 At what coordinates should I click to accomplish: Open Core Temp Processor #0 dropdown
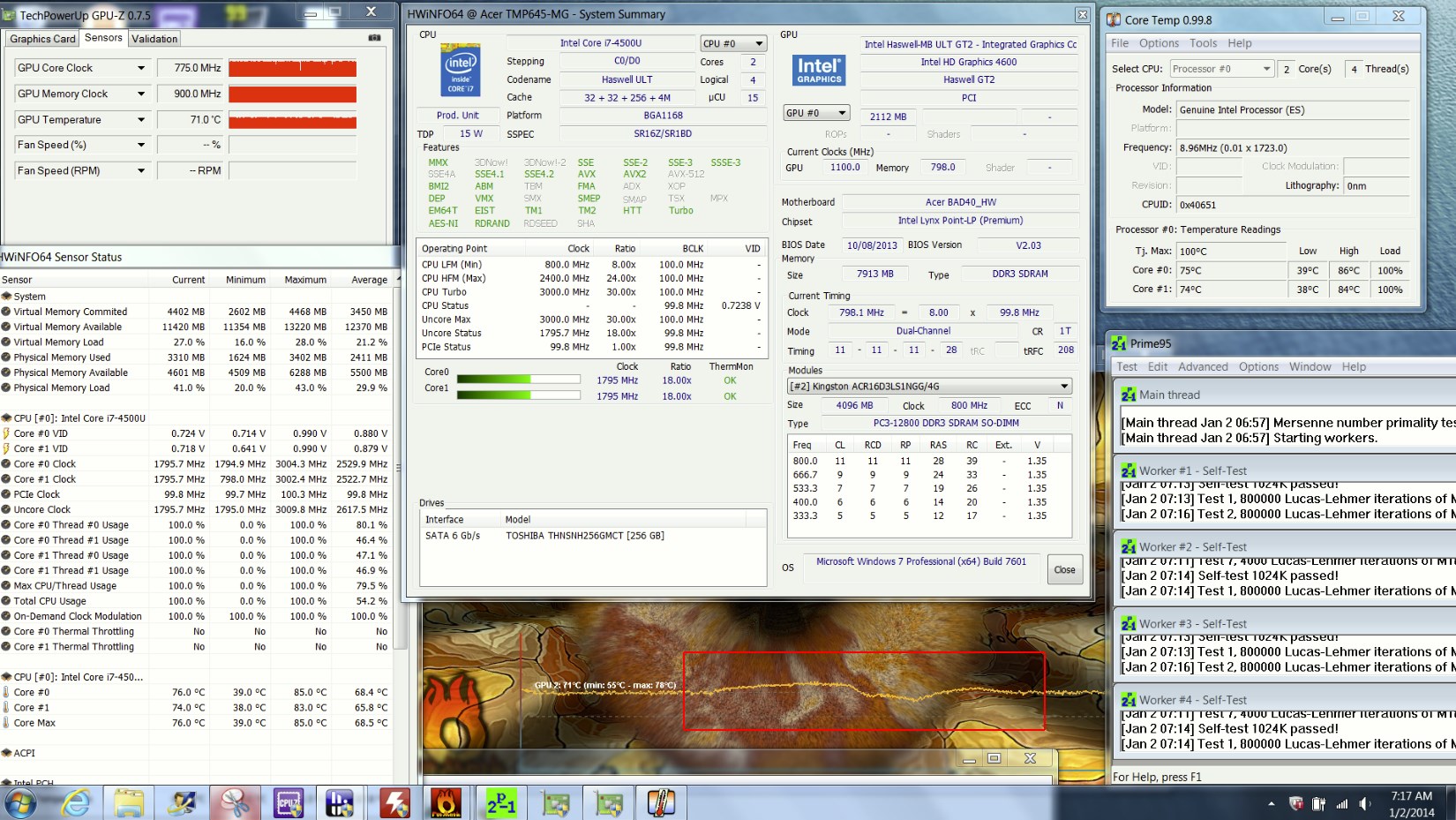point(1221,69)
